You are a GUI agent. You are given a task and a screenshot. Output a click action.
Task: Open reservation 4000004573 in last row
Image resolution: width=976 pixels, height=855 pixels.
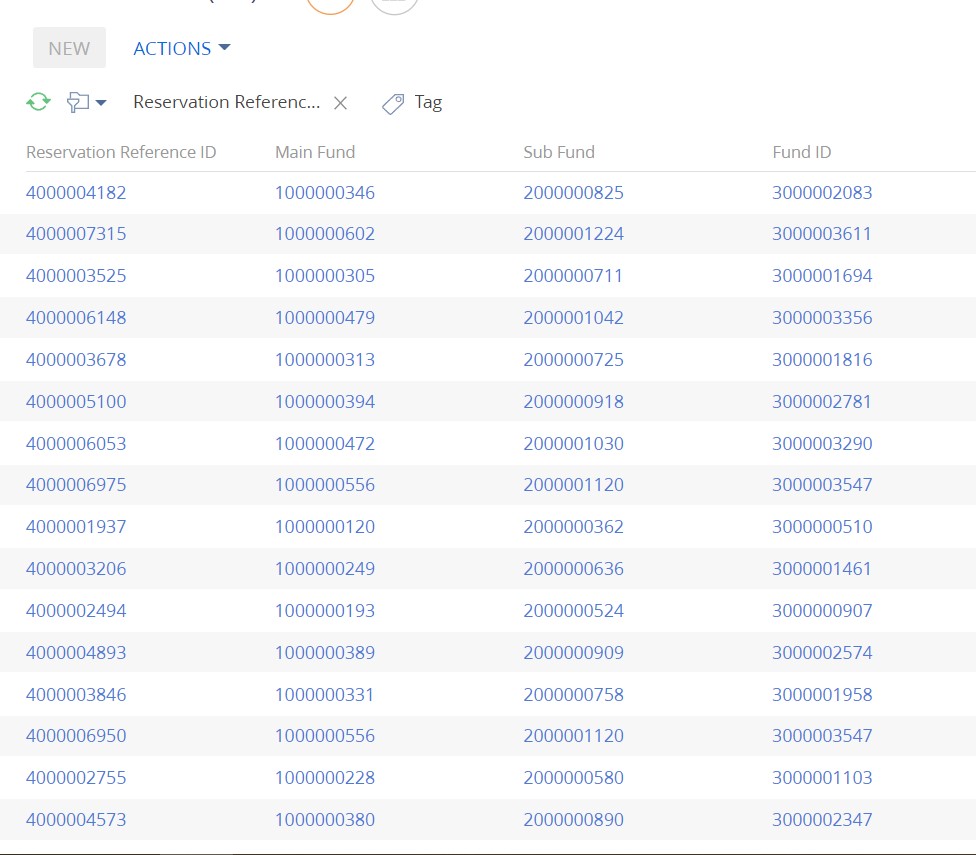click(x=76, y=819)
